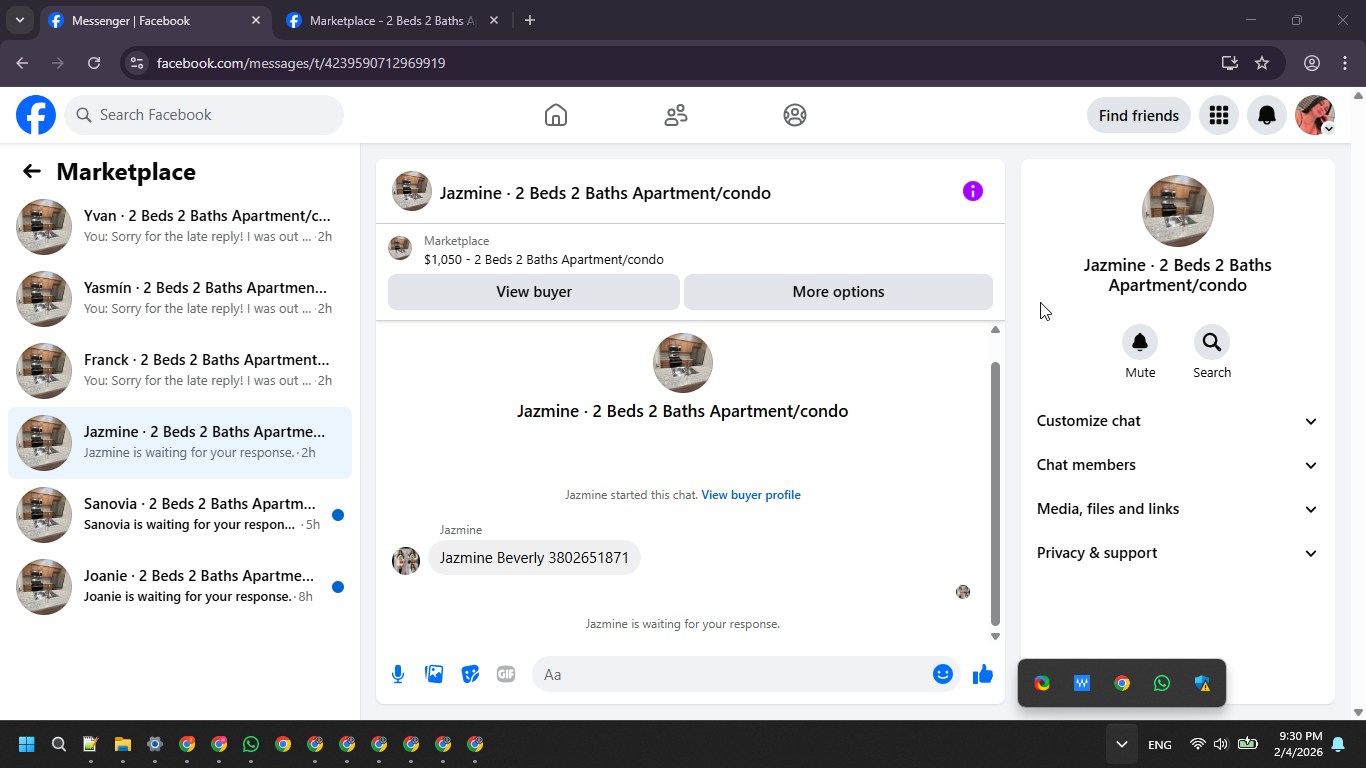The image size is (1366, 768).
Task: Send a thumbs-up like
Action: (983, 674)
